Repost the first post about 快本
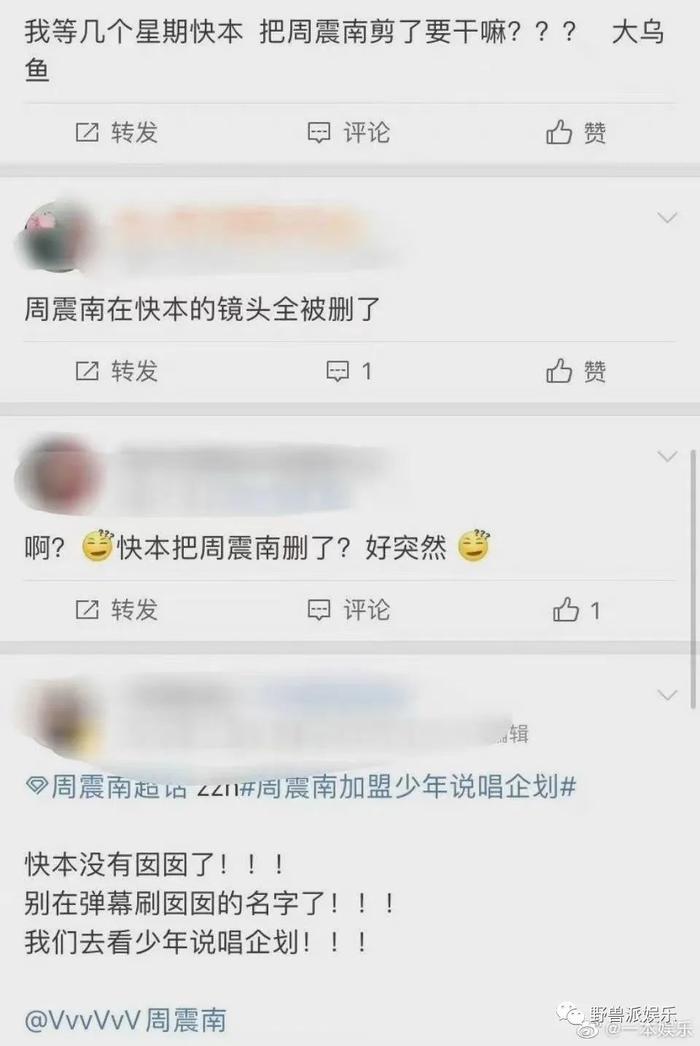This screenshot has height=1046, width=700. [x=116, y=132]
